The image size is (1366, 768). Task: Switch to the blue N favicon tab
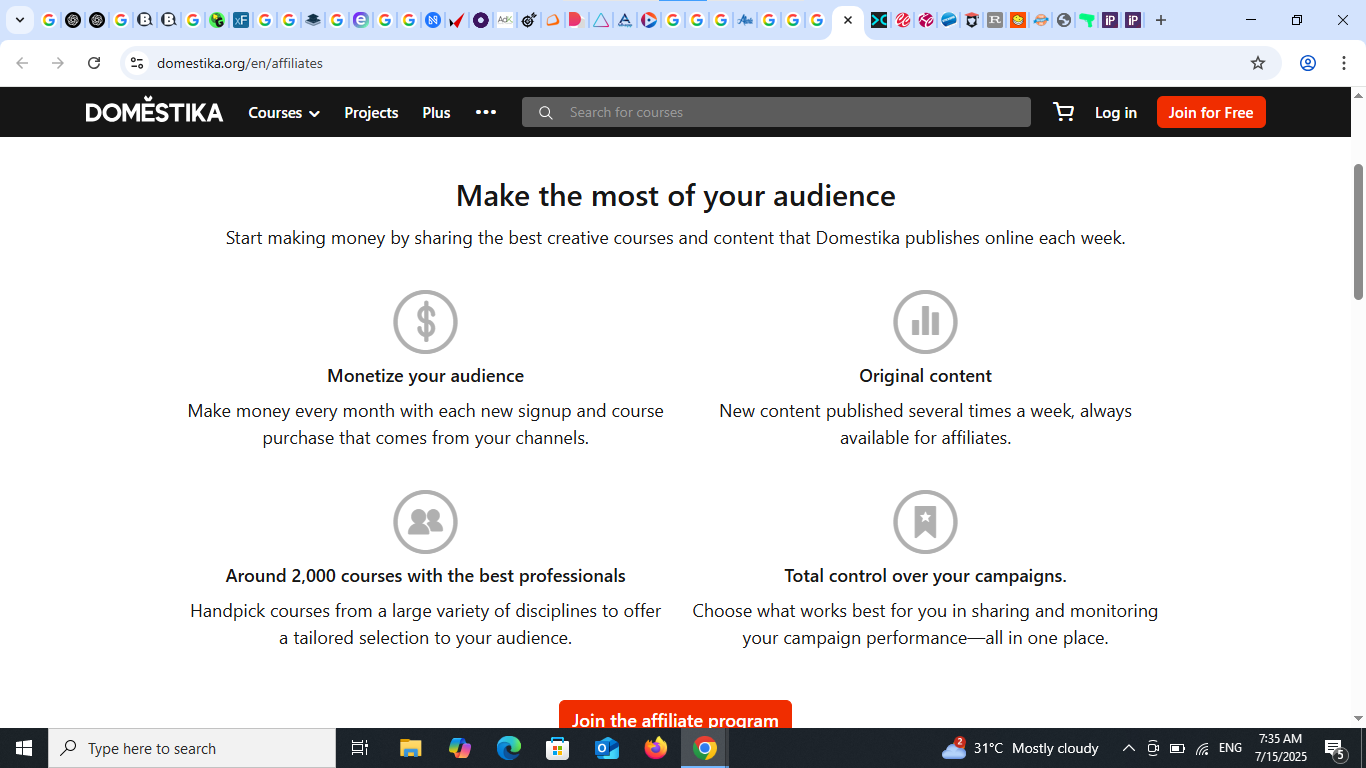[433, 20]
